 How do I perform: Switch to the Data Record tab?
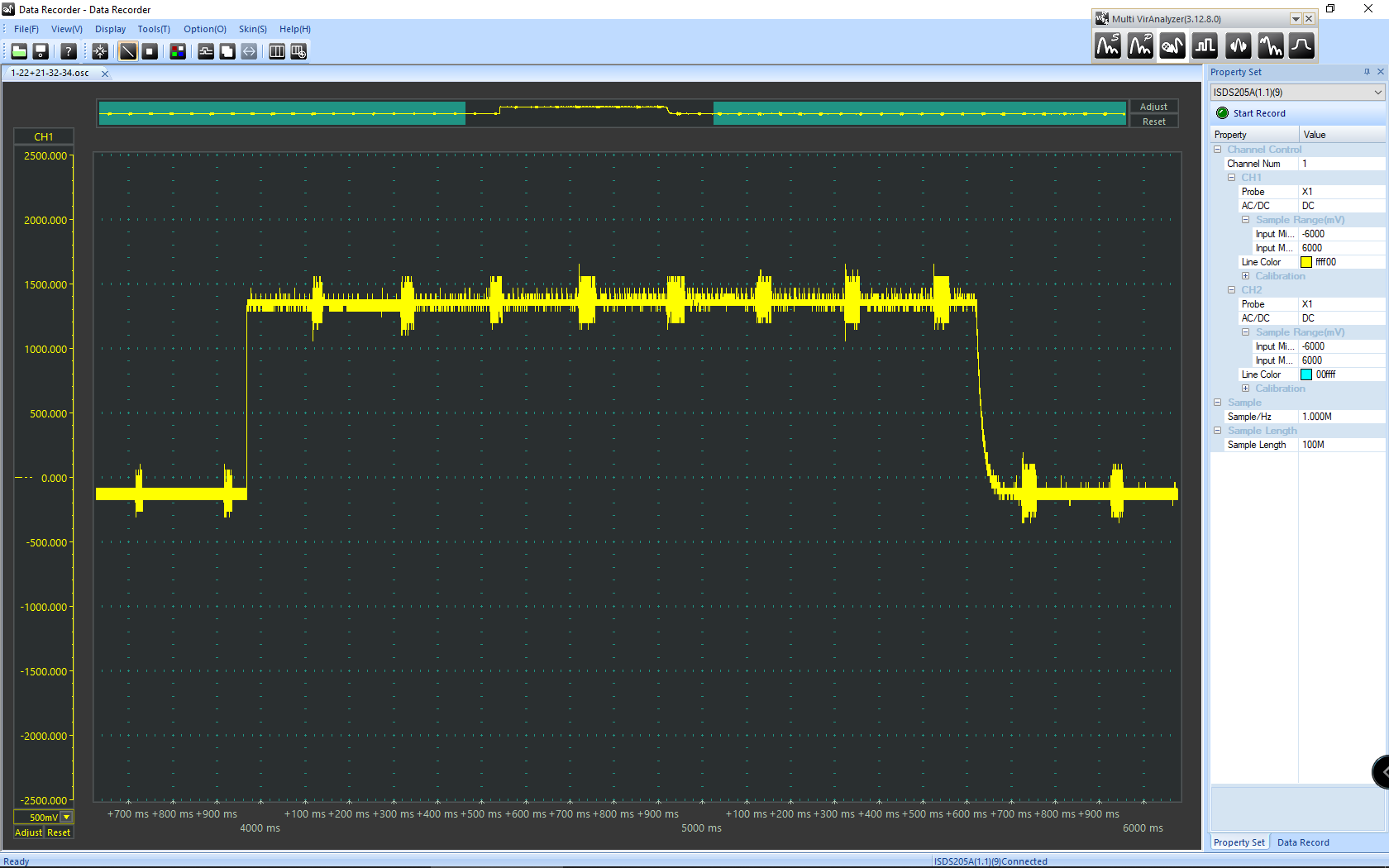pyautogui.click(x=1303, y=842)
